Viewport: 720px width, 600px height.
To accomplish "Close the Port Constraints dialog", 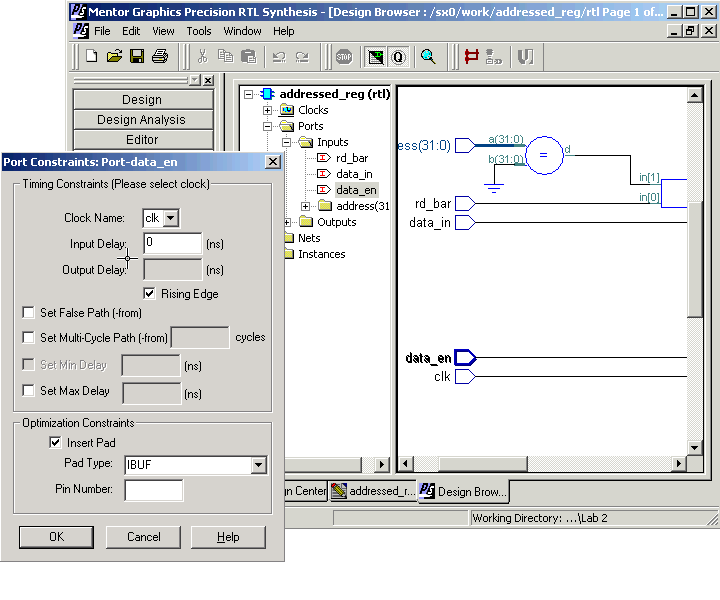I will click(273, 162).
